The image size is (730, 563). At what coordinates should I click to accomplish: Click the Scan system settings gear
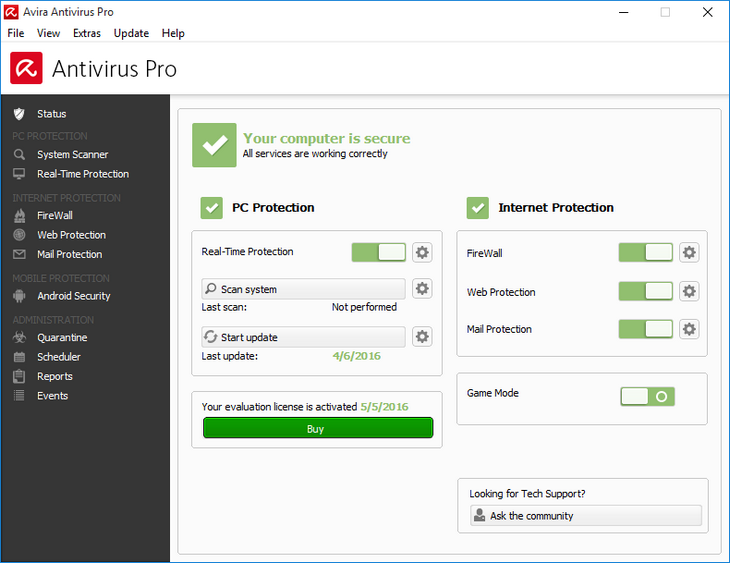(422, 289)
